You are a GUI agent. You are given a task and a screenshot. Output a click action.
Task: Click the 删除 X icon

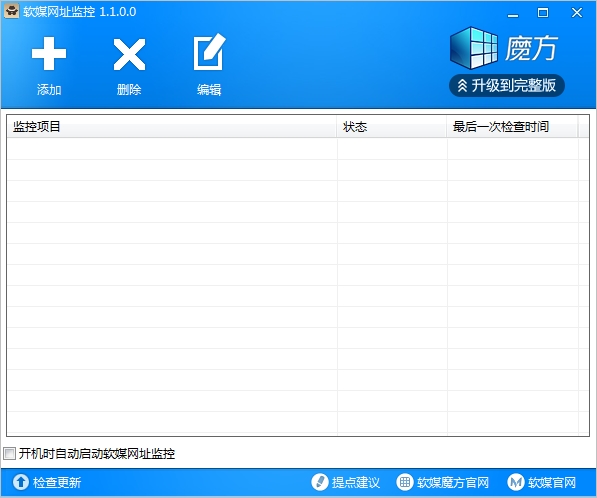129,54
